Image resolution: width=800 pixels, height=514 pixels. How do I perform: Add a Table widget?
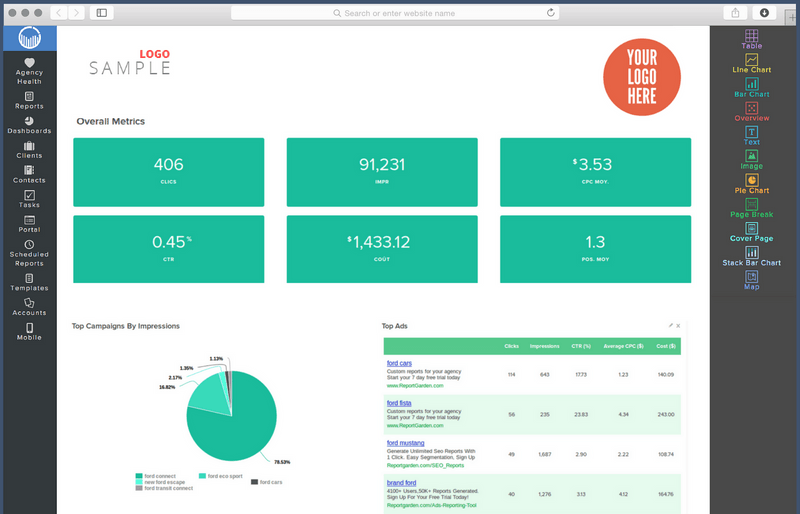[x=752, y=39]
